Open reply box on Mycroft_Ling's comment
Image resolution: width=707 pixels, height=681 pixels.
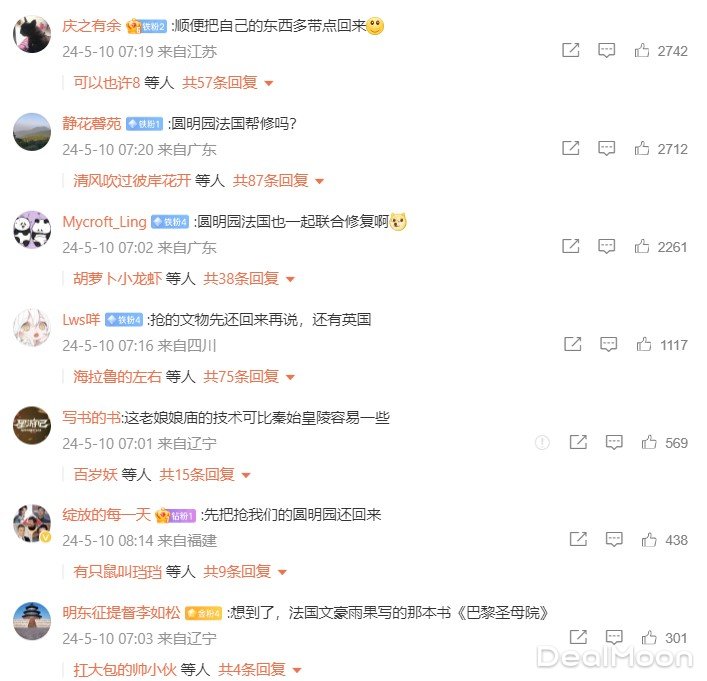[x=606, y=246]
